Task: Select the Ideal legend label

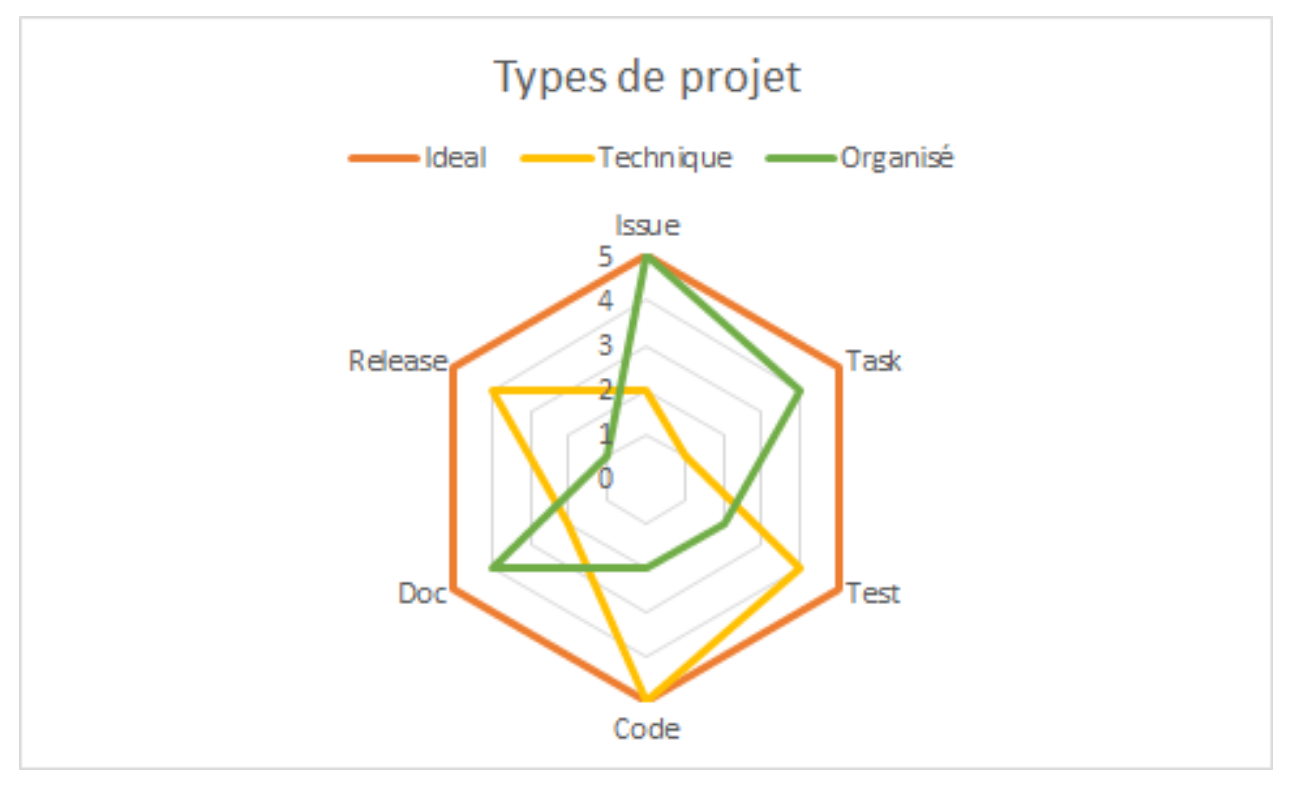Action: 454,158
